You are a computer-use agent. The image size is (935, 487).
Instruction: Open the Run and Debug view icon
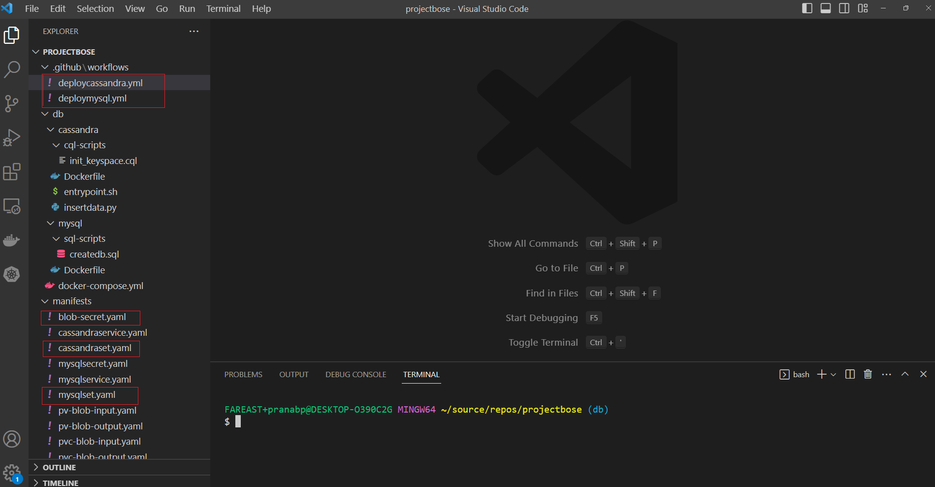[12, 138]
